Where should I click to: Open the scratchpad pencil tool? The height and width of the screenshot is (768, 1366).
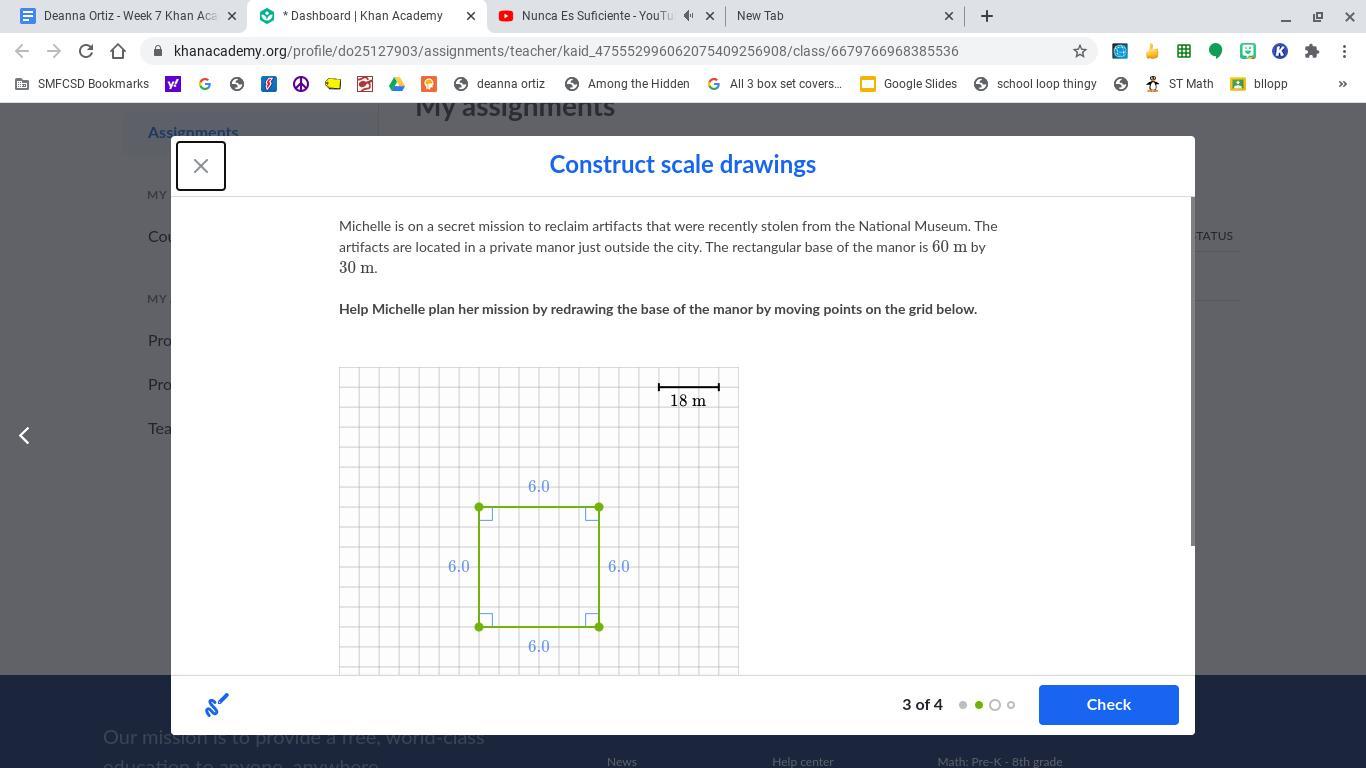(217, 705)
